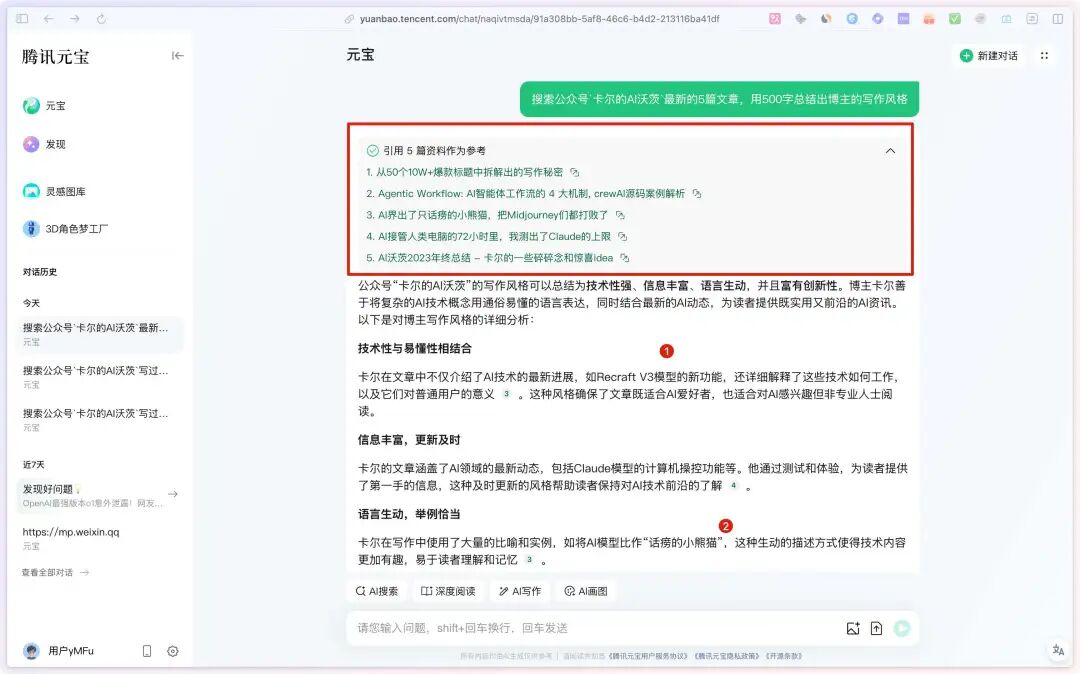Select the AI搜索 mode button
Image resolution: width=1080 pixels, height=674 pixels.
click(x=376, y=591)
